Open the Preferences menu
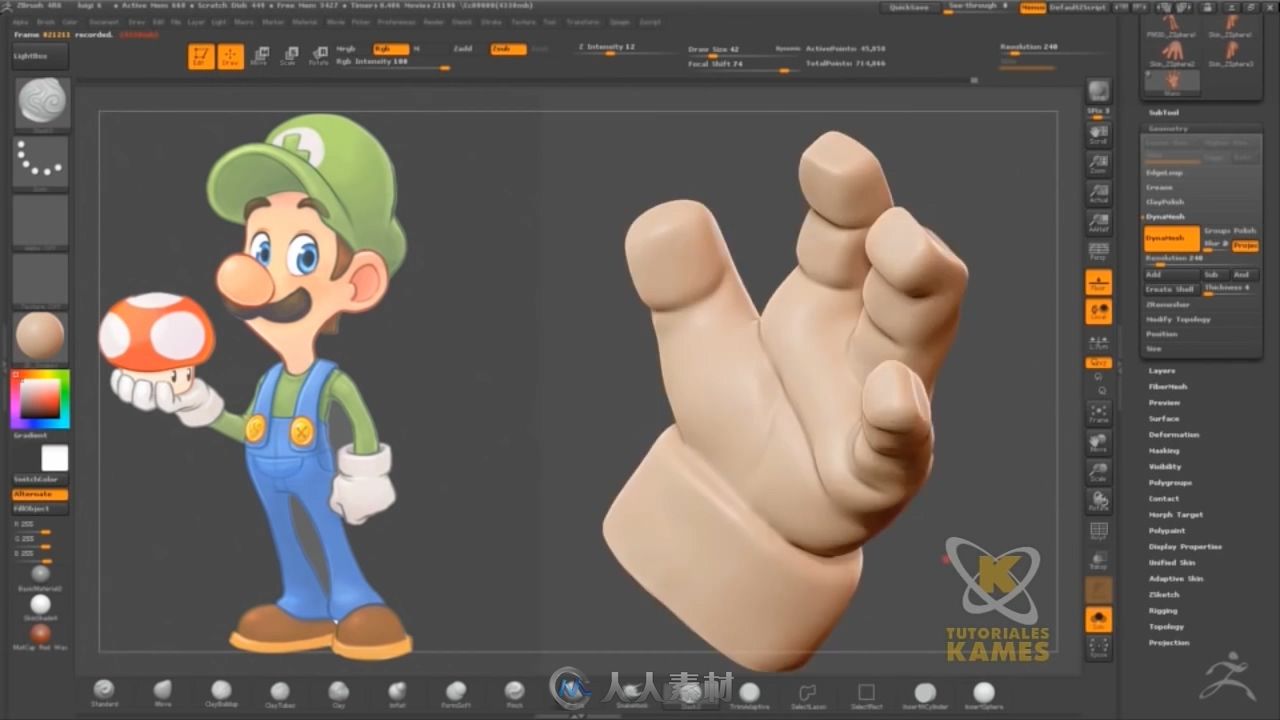Image resolution: width=1280 pixels, height=720 pixels. tap(396, 21)
